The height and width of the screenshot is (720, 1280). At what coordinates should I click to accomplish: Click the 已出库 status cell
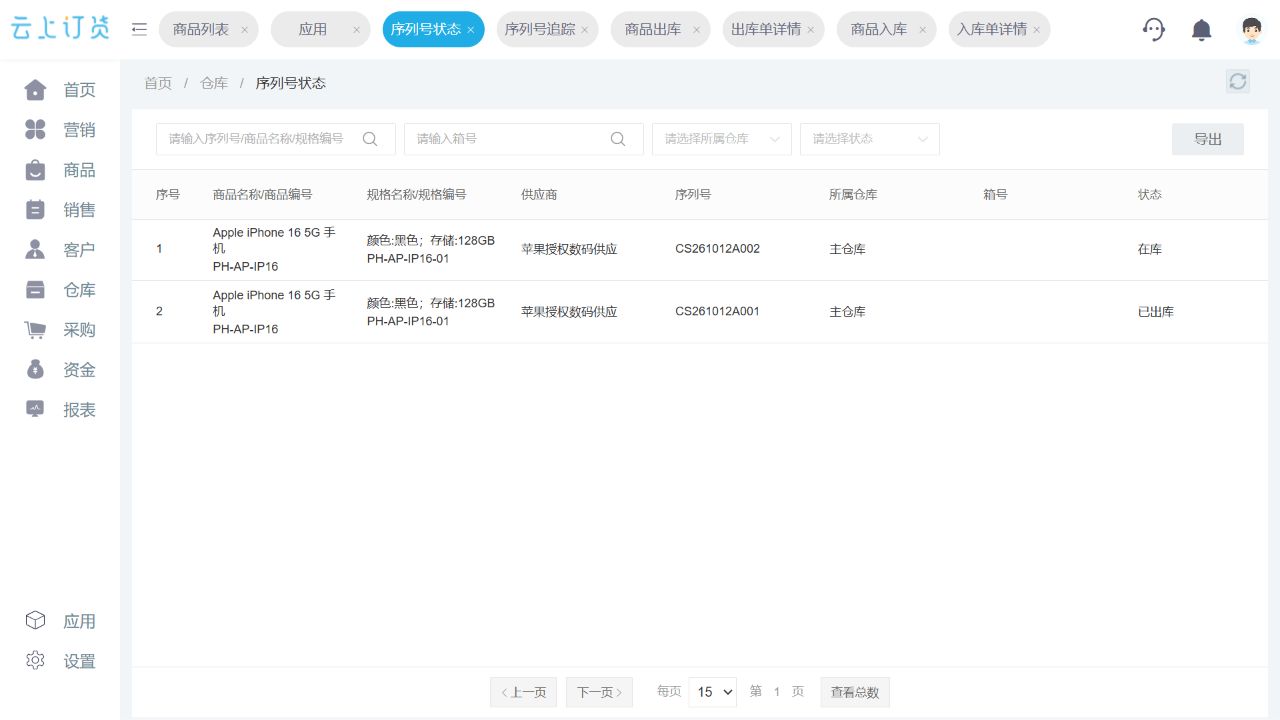coord(1156,312)
